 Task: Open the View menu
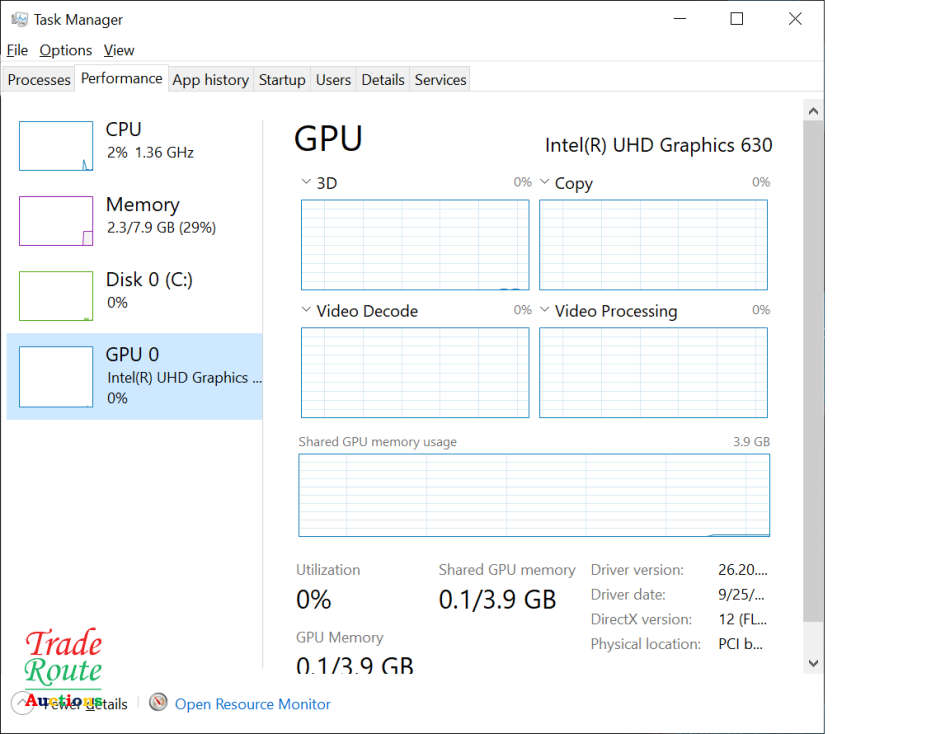click(x=118, y=49)
